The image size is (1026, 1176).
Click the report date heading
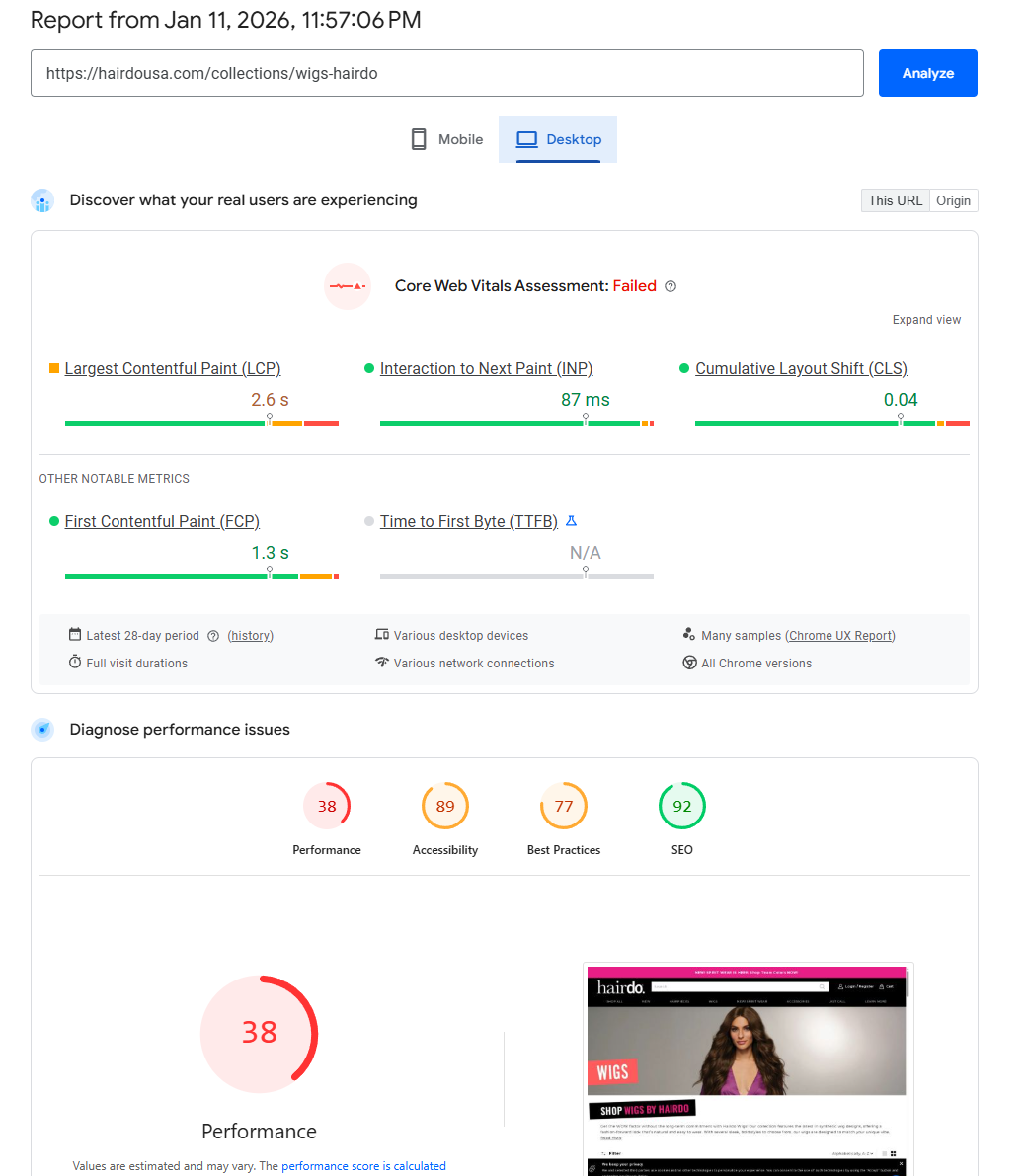[226, 20]
